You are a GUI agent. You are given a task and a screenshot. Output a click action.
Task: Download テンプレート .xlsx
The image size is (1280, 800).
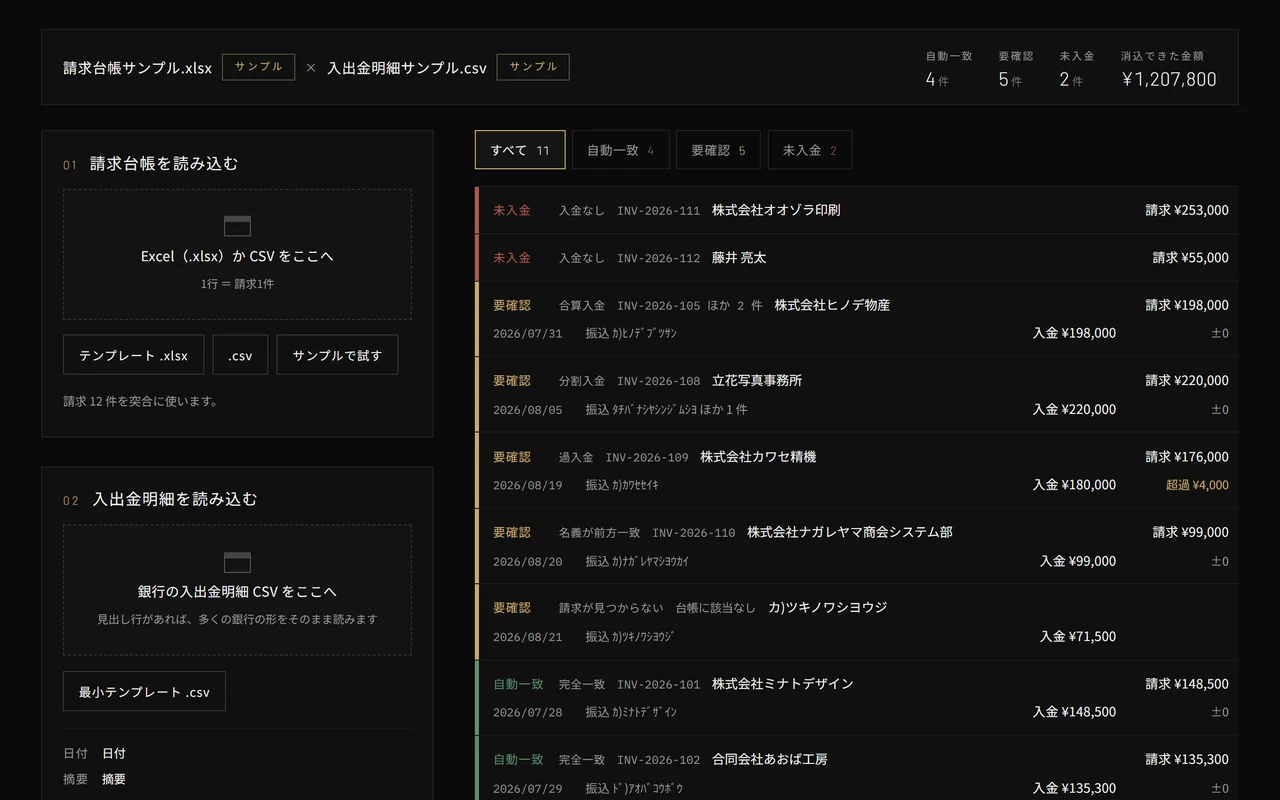pyautogui.click(x=133, y=355)
